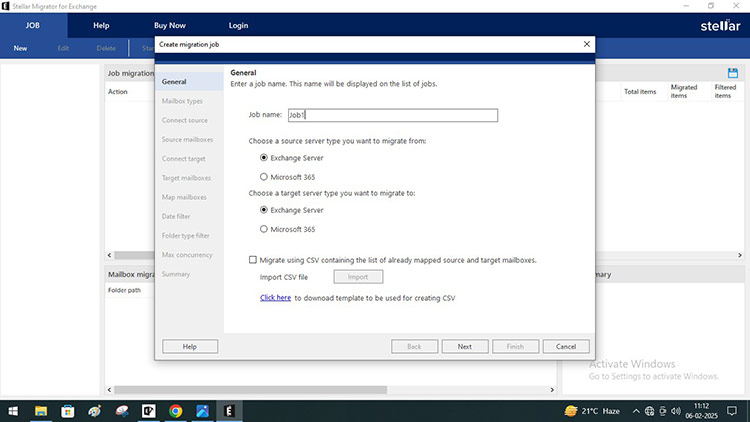Select Microsoft 365 as source server type

[264, 177]
